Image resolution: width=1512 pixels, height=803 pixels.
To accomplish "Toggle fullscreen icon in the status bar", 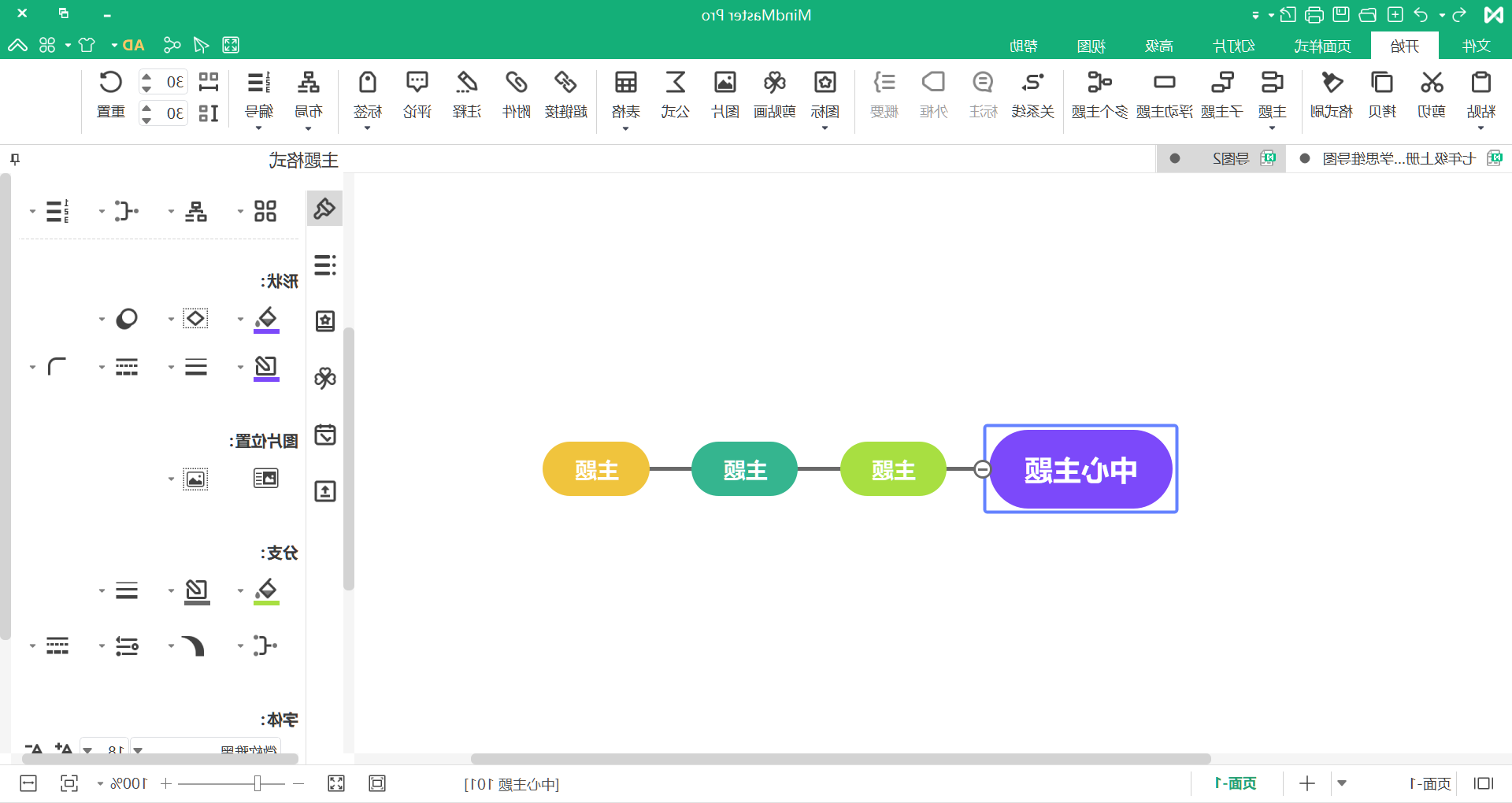I will (x=336, y=783).
